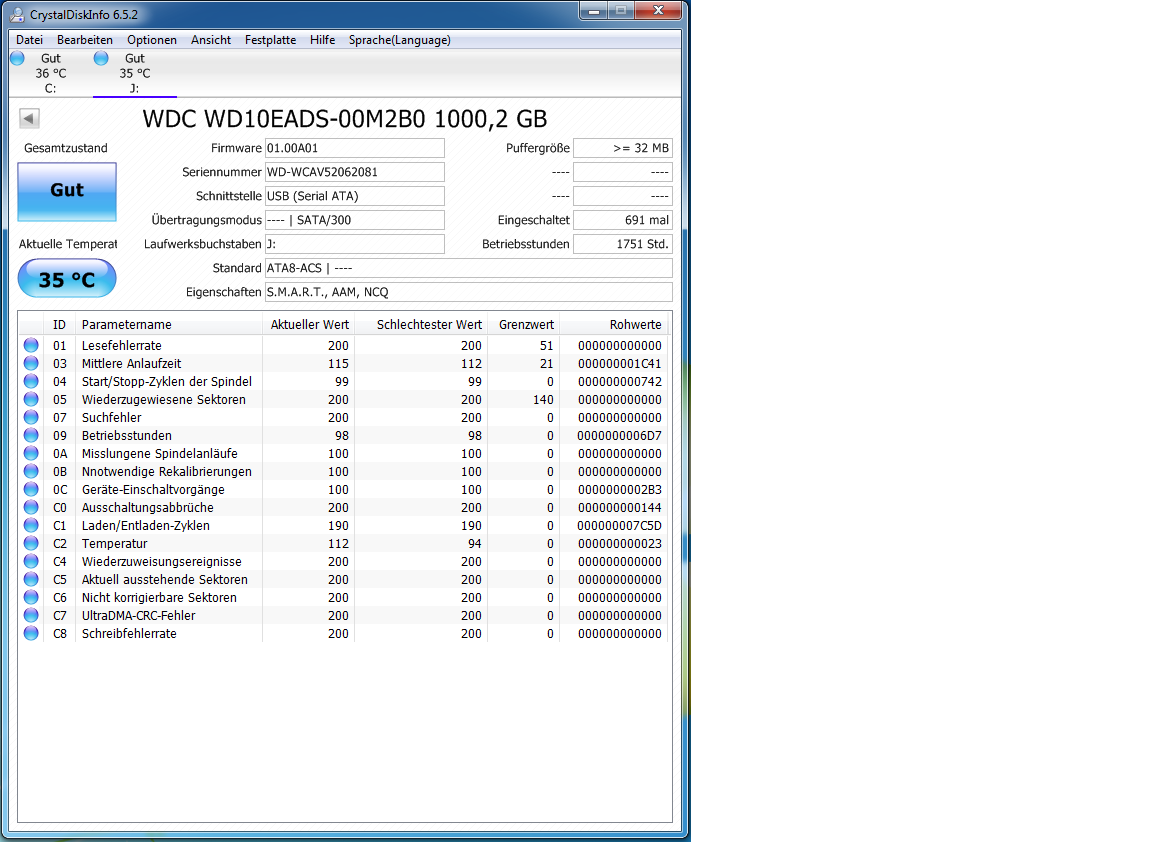Viewport: 1152px width, 842px height.
Task: Click status icon for Ausschaltungsabbrüche row
Action: (x=31, y=507)
